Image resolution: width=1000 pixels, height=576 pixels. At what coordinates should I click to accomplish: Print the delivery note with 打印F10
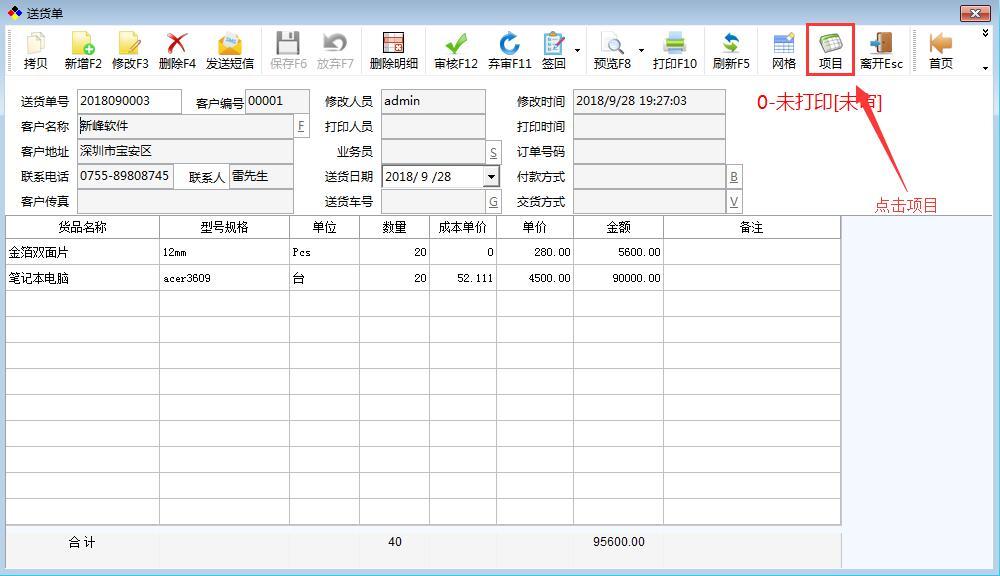tap(675, 50)
